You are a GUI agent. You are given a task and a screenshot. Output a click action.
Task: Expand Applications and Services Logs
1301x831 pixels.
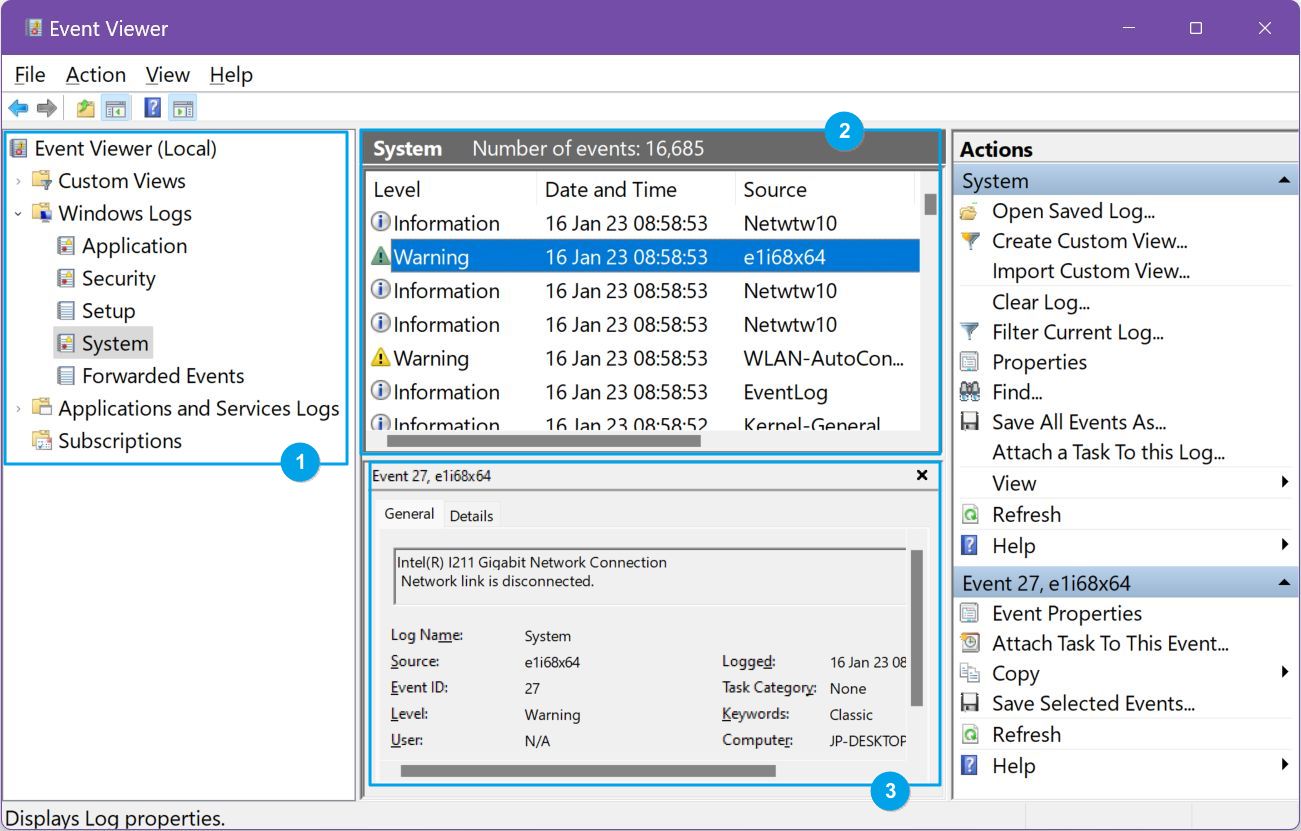[x=20, y=408]
